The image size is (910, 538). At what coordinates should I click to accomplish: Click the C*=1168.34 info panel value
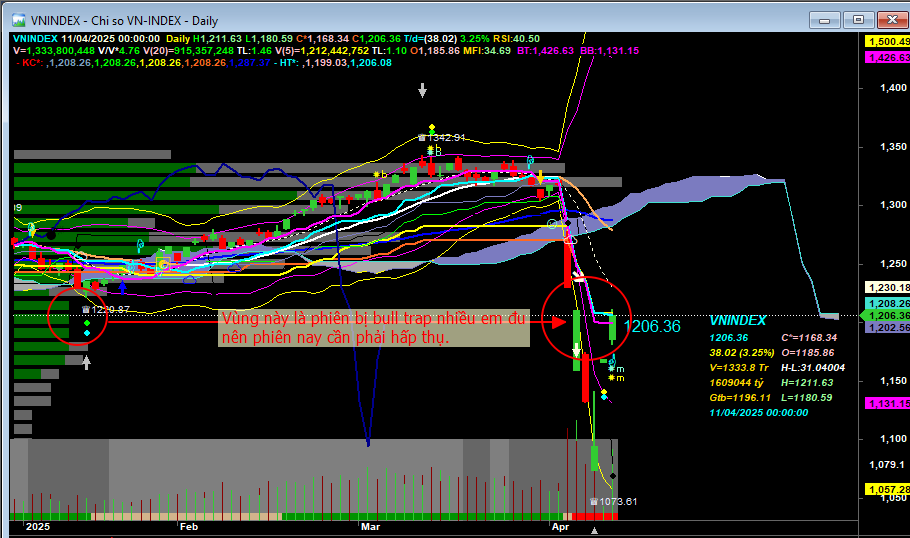click(809, 338)
